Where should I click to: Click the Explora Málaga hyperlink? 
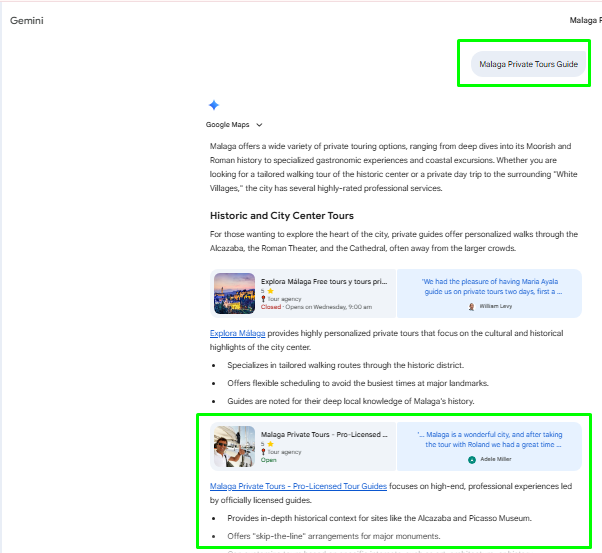[237, 332]
